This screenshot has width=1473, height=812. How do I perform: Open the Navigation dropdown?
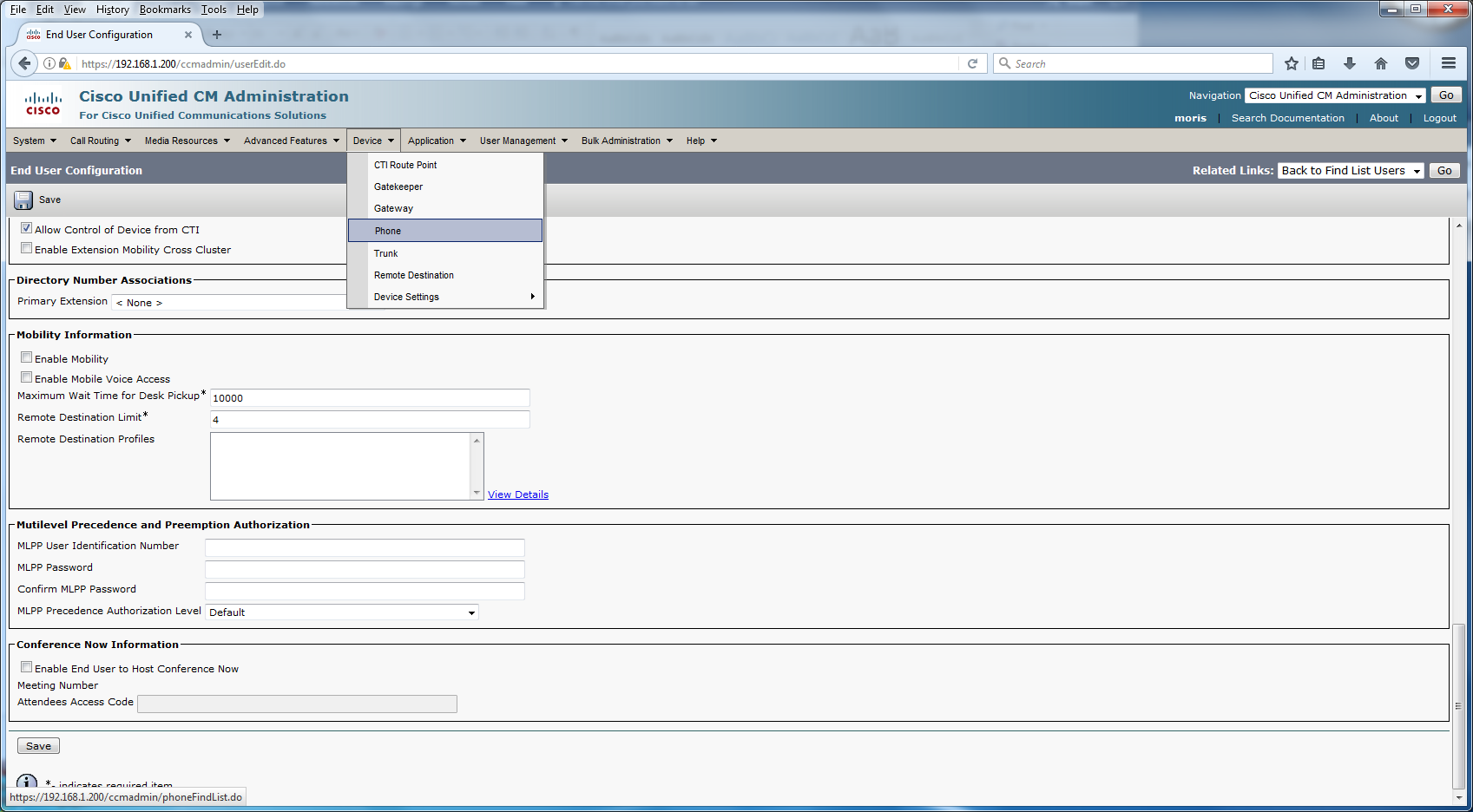coord(1336,95)
